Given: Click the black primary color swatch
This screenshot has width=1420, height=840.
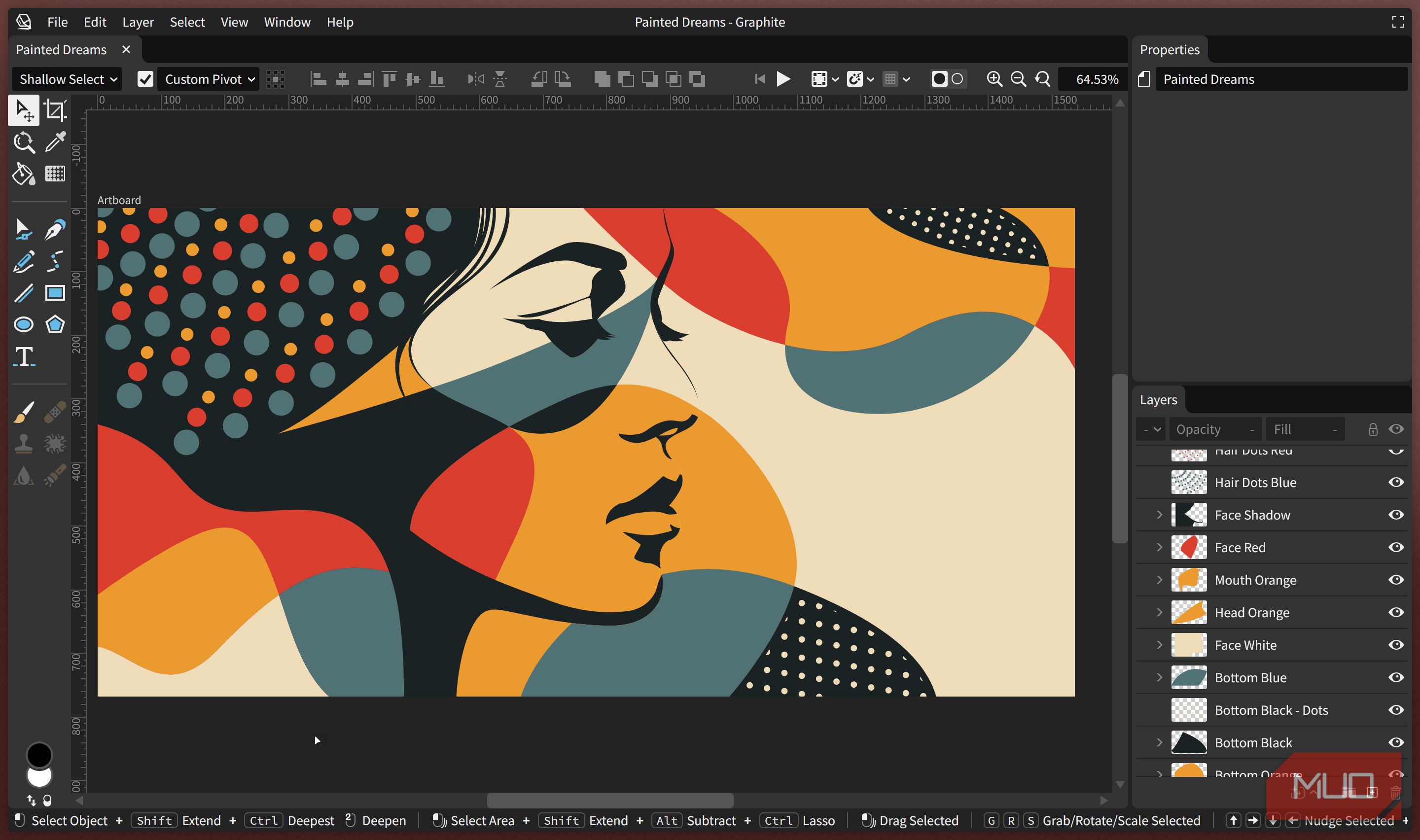Looking at the screenshot, I should 39,755.
